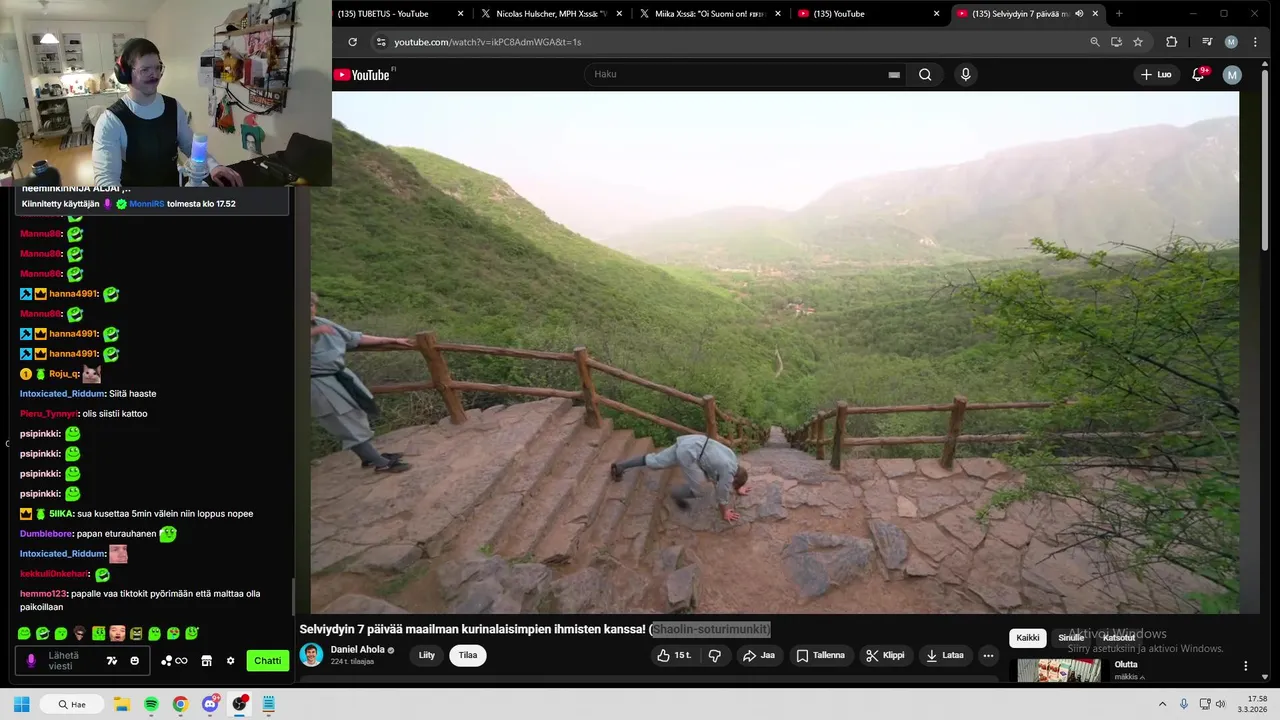The image size is (1280, 720).
Task: Switch to the Miika X:ssä tab
Action: click(710, 14)
